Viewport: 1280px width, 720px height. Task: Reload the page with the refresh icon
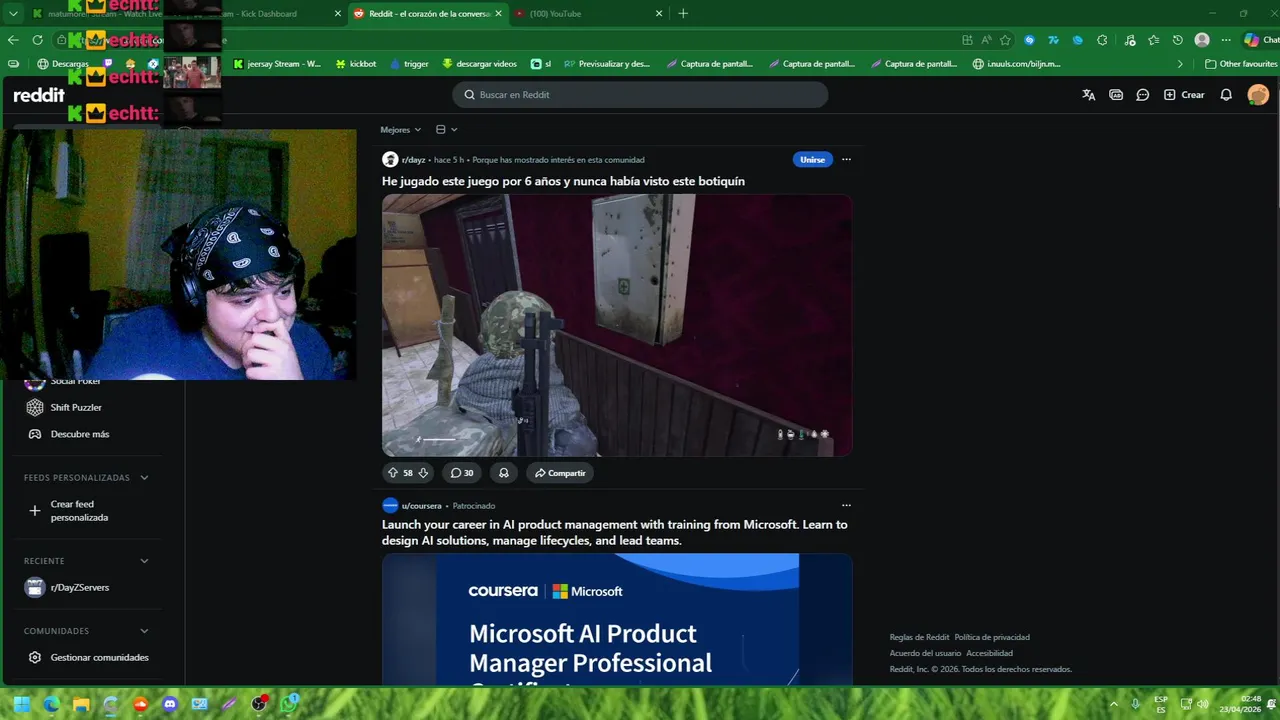tap(38, 40)
